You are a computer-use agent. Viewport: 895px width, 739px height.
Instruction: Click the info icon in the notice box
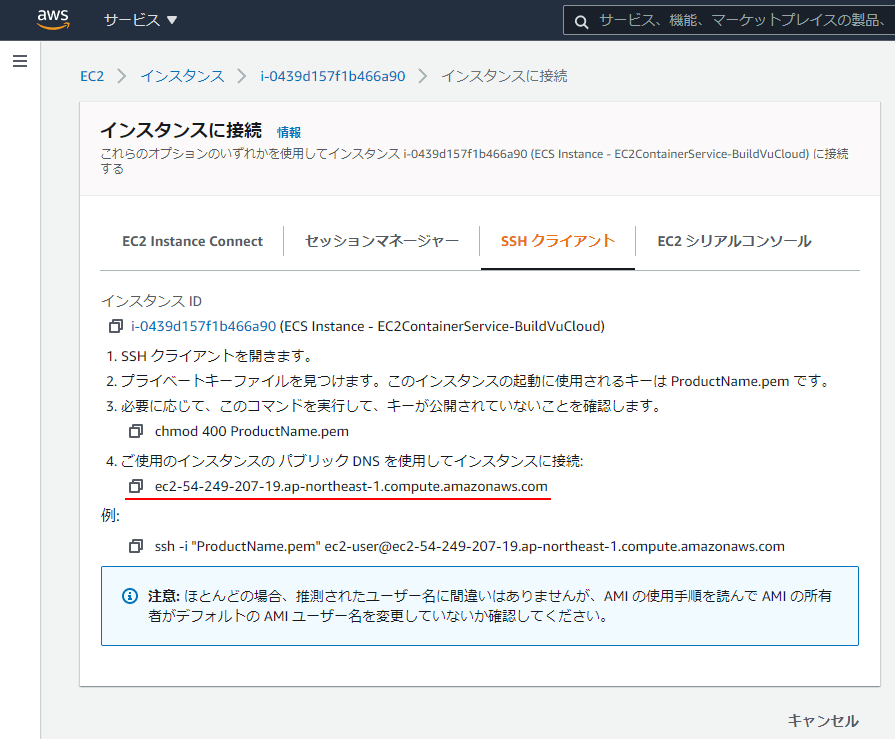130,596
